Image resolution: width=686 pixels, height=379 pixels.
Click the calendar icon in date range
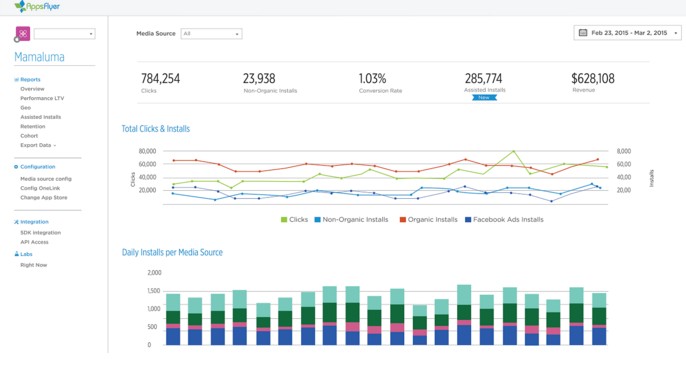583,33
